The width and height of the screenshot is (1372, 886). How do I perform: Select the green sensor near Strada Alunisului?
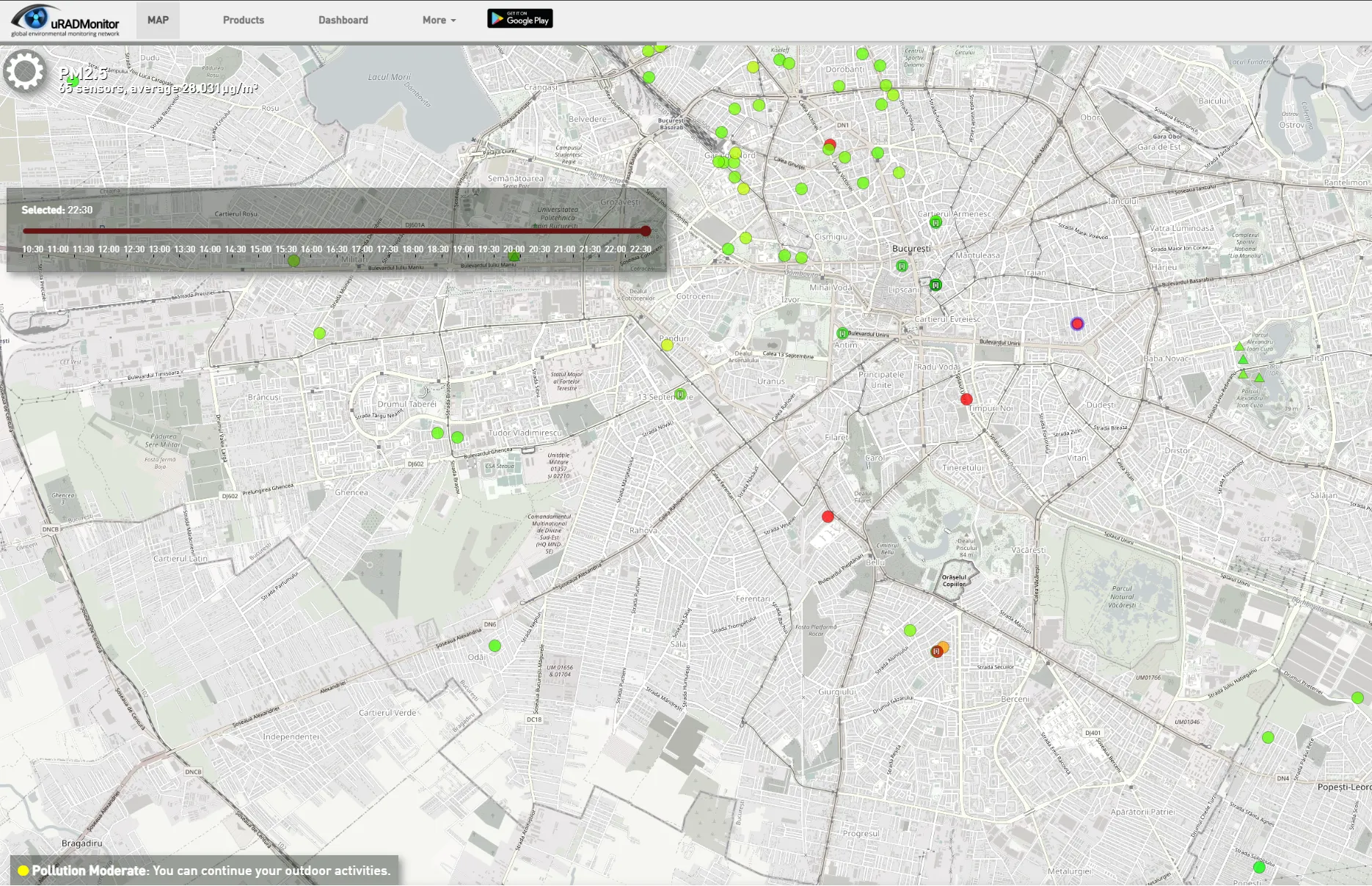coord(910,630)
